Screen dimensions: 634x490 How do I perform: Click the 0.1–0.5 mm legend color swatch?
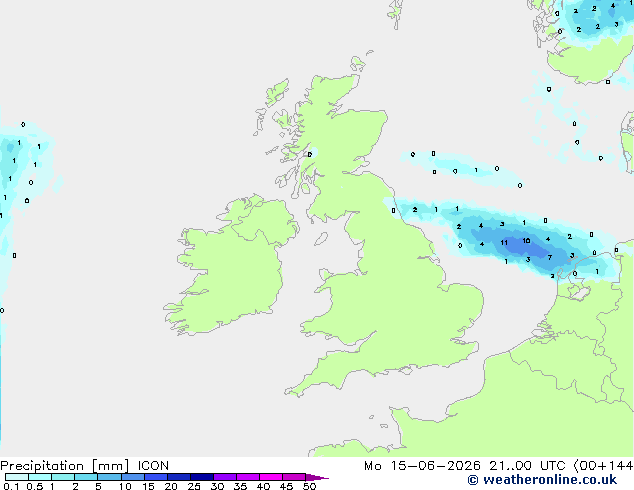(x=17, y=477)
